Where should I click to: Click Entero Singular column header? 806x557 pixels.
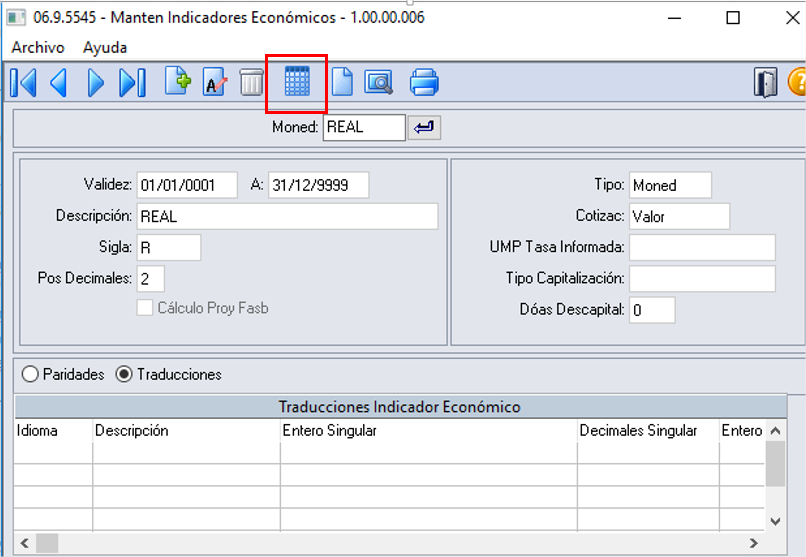pyautogui.click(x=429, y=431)
